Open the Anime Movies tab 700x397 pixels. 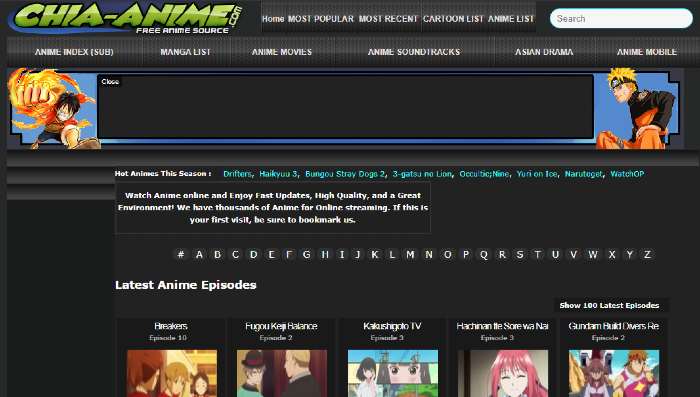click(x=282, y=52)
